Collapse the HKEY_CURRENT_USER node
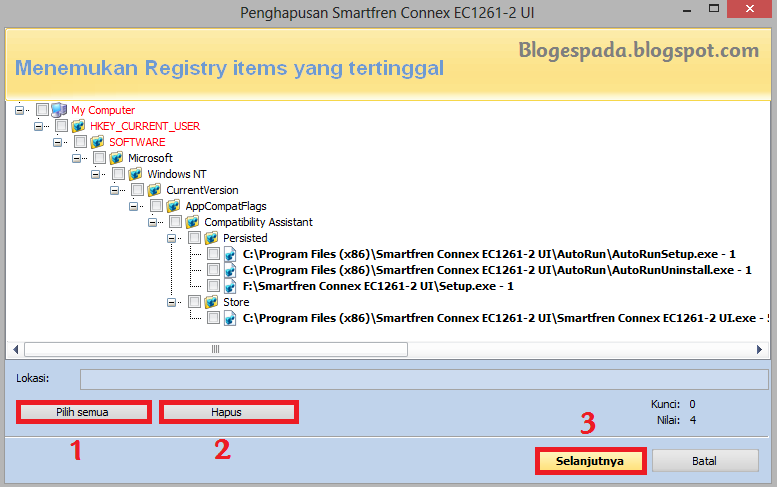Viewport: 777px width, 487px height. (x=38, y=126)
